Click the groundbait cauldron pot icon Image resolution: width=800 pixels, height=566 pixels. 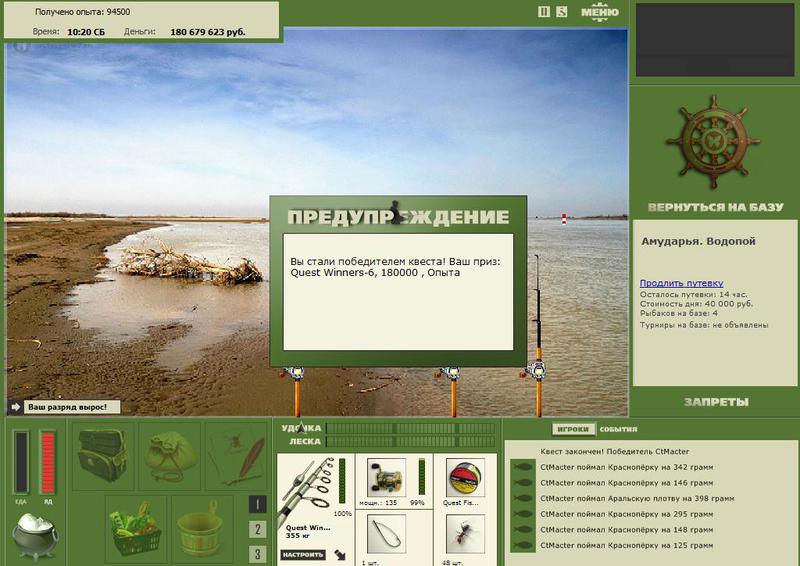point(35,536)
